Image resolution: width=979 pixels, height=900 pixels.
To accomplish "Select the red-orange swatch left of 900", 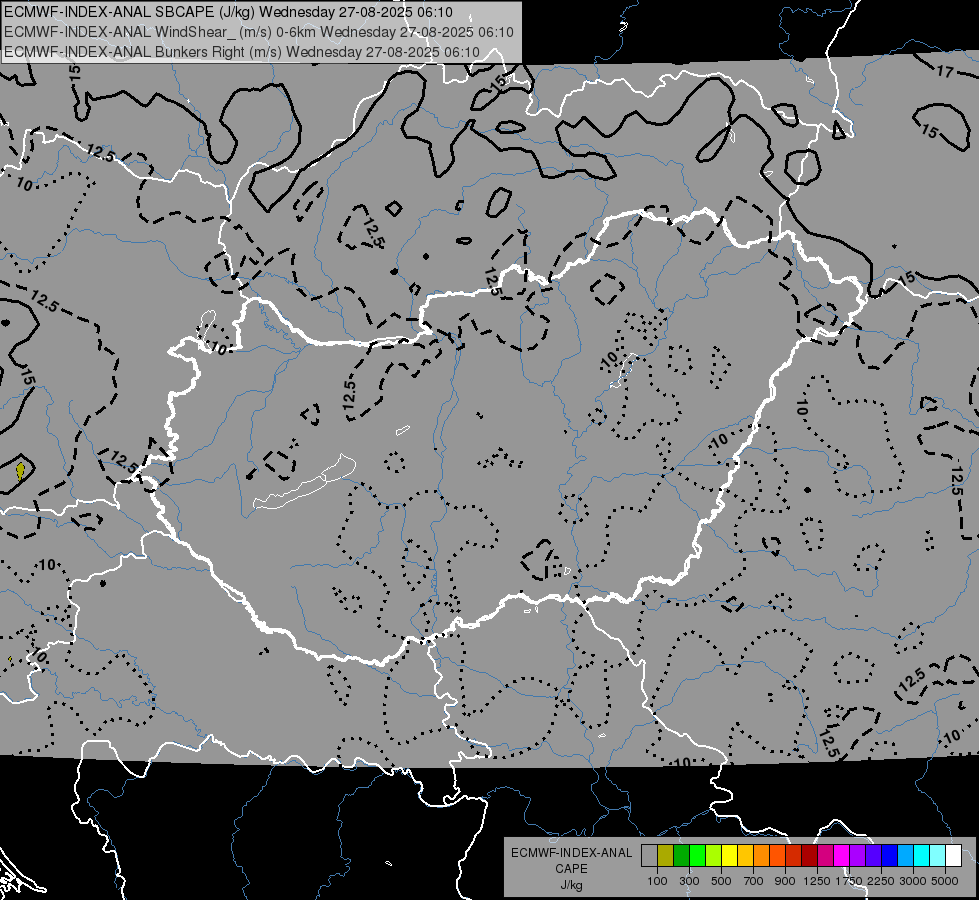I will tap(777, 856).
